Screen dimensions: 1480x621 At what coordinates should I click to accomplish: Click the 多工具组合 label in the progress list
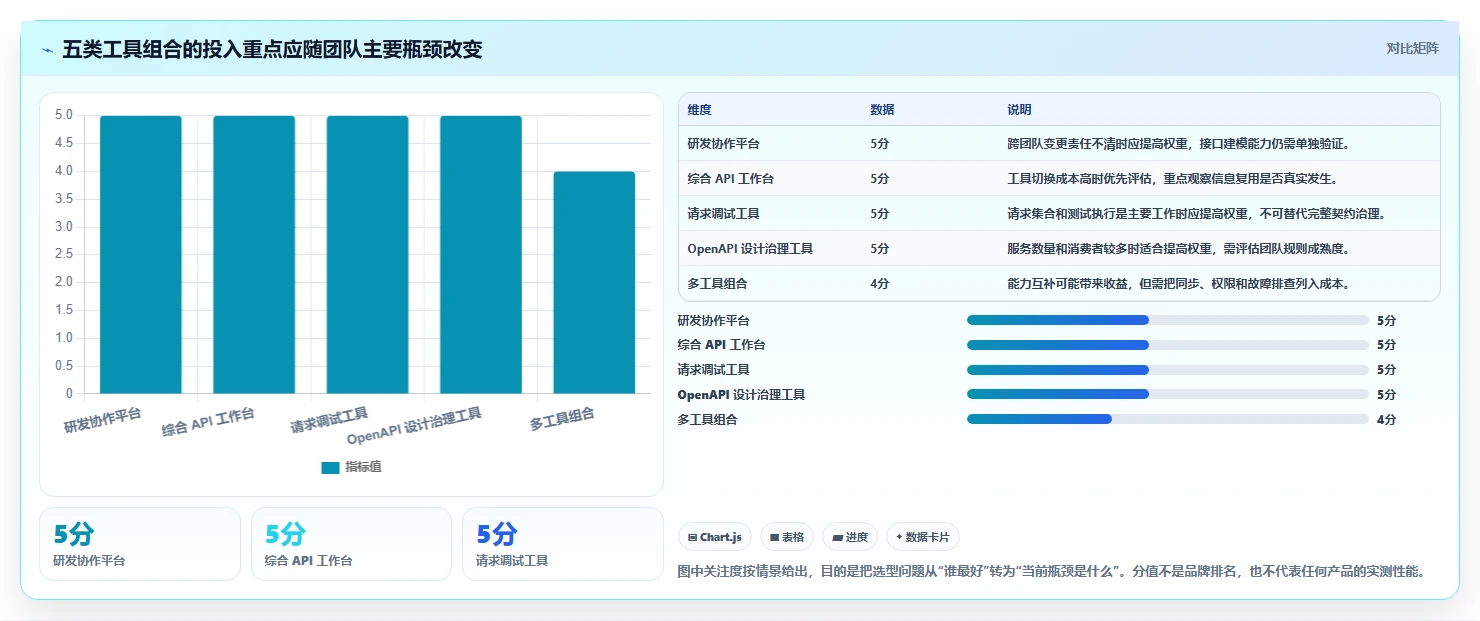point(707,420)
